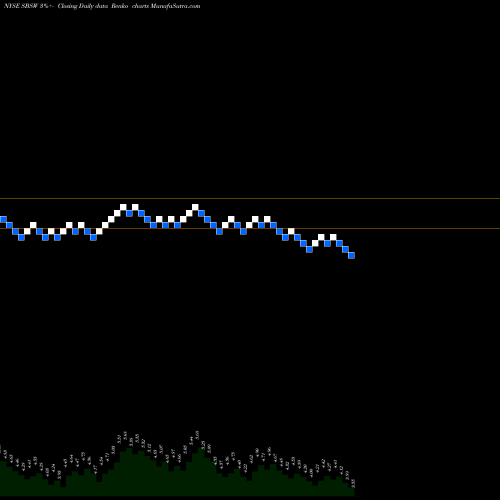Click the final price label "3.83" at the bottom
The width and height of the screenshot is (500, 500).
[353, 483]
